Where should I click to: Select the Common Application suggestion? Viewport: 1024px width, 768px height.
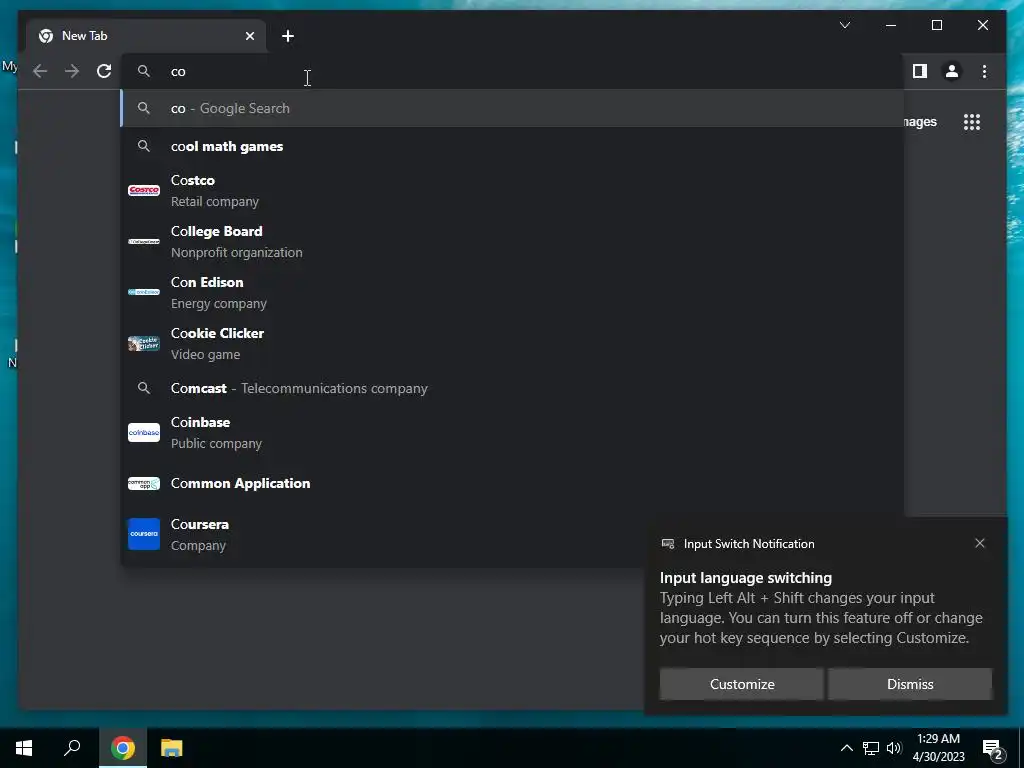coord(513,483)
